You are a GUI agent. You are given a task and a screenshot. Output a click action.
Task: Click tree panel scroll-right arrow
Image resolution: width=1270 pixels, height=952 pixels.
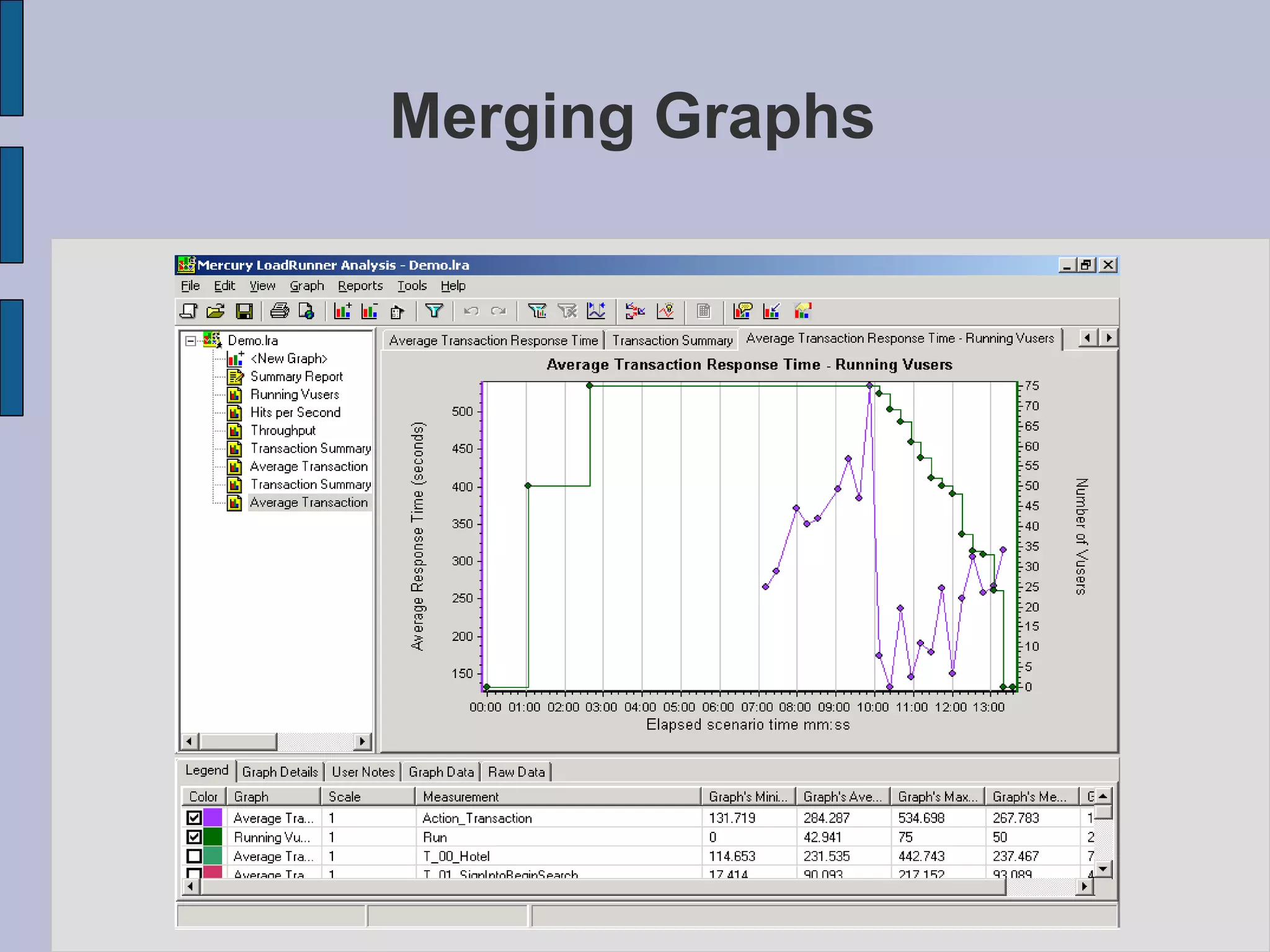point(362,741)
